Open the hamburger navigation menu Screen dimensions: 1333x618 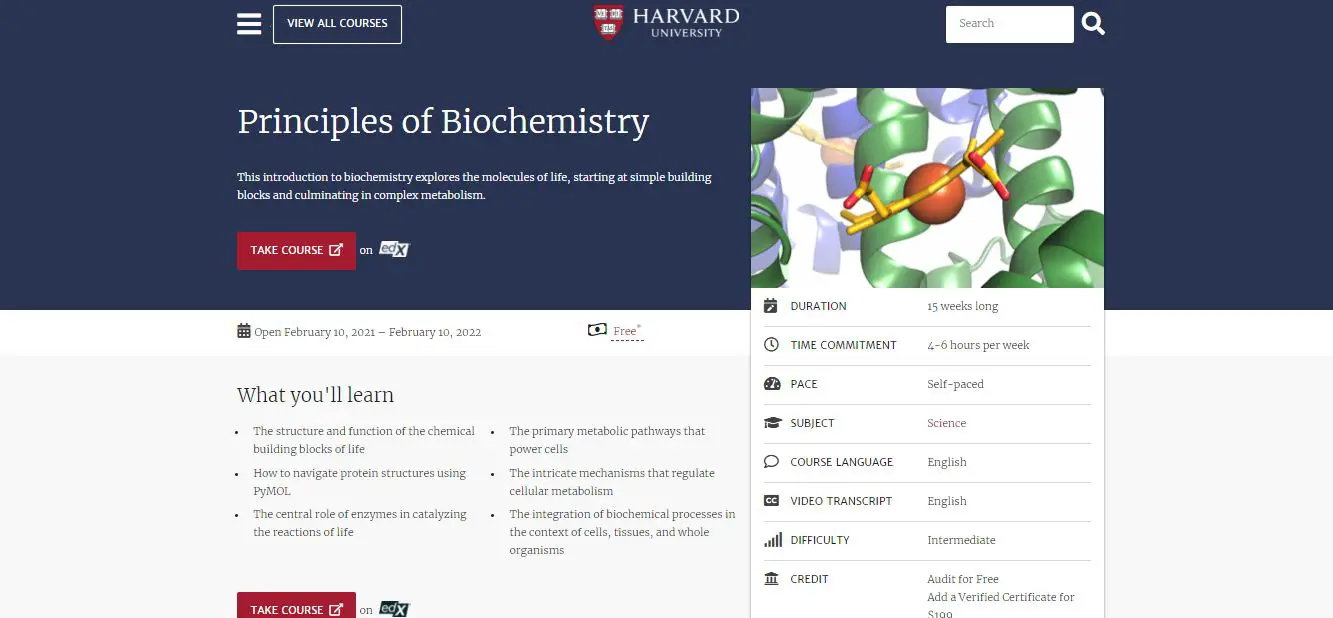pos(248,23)
